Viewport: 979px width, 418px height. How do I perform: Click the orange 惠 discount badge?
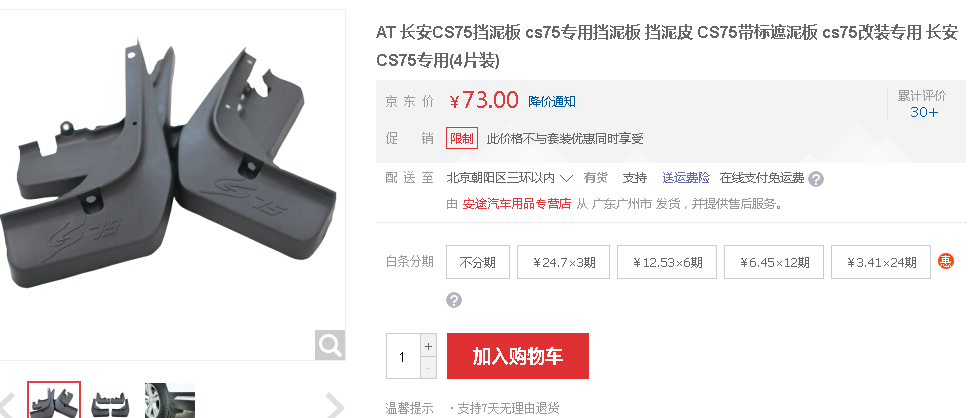946,261
